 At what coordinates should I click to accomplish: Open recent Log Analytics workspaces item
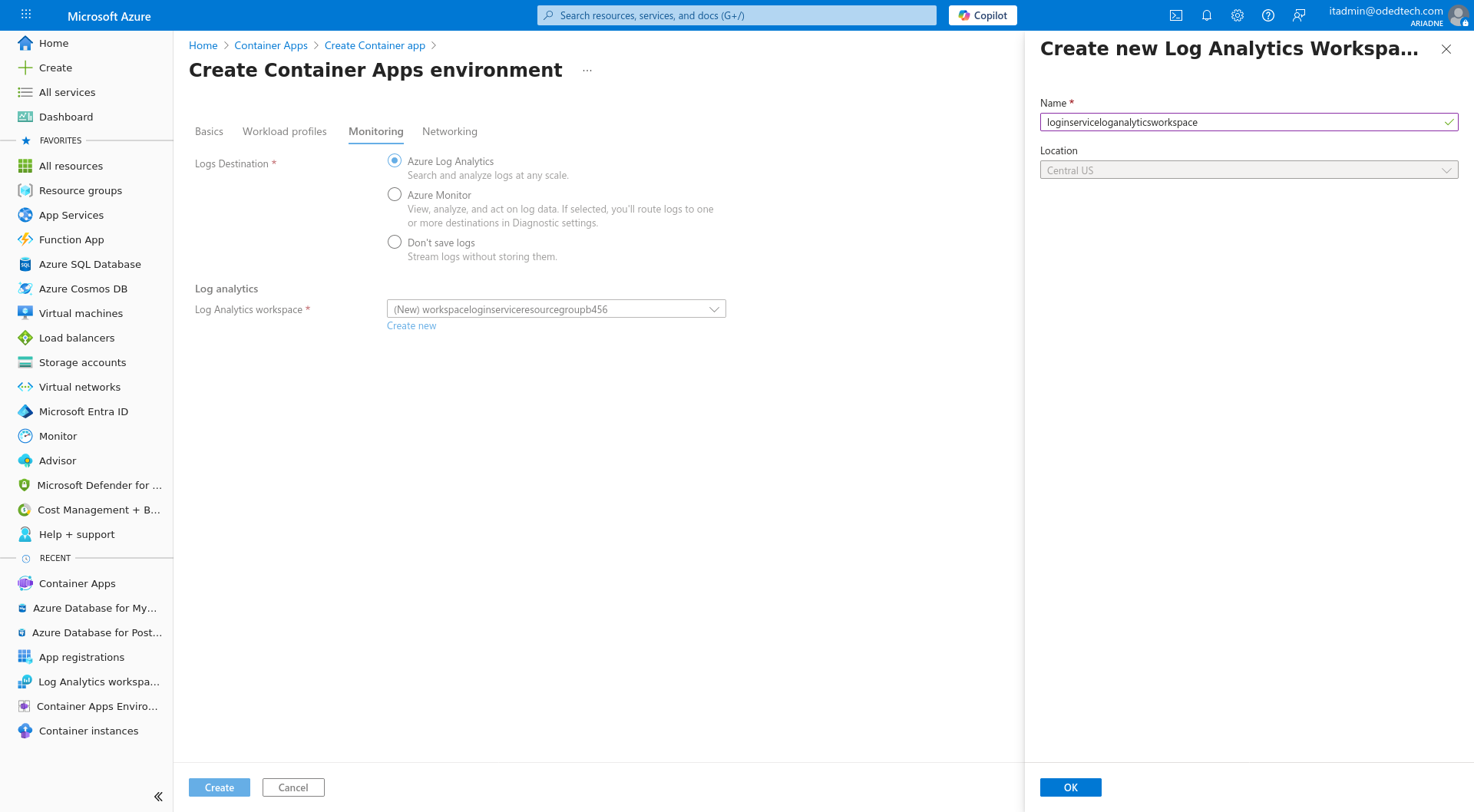point(87,682)
